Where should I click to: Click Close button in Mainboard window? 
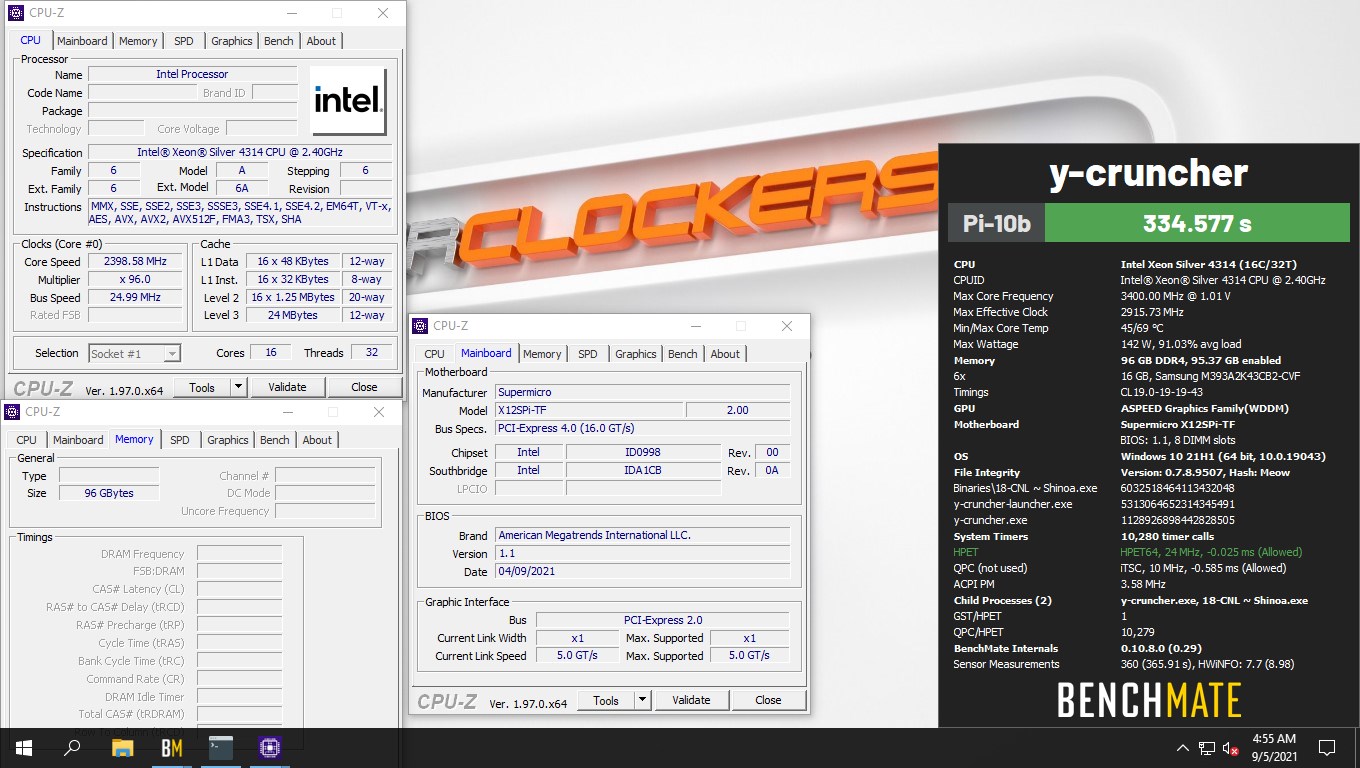[x=768, y=700]
